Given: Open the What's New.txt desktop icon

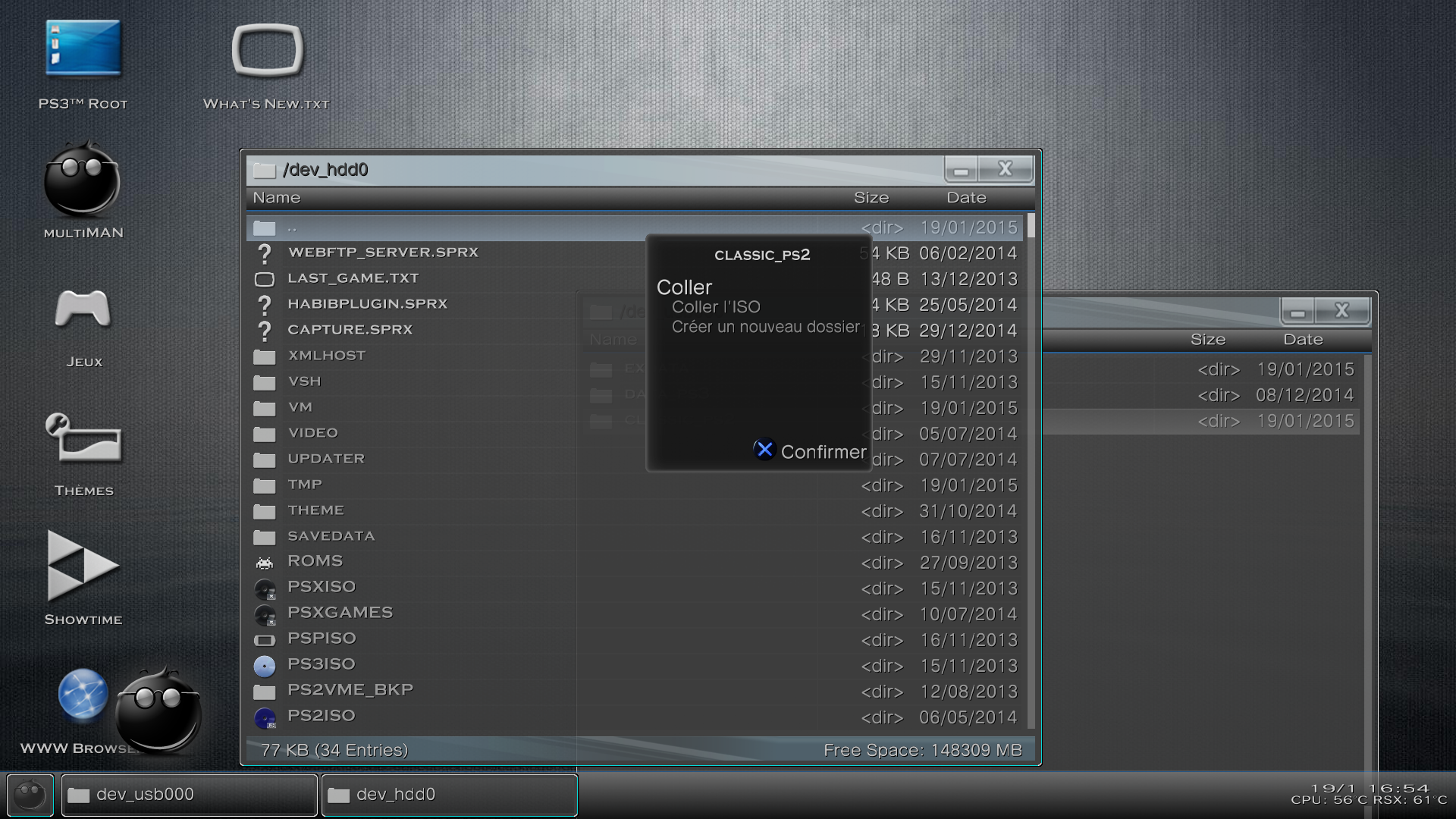Looking at the screenshot, I should pos(267,51).
